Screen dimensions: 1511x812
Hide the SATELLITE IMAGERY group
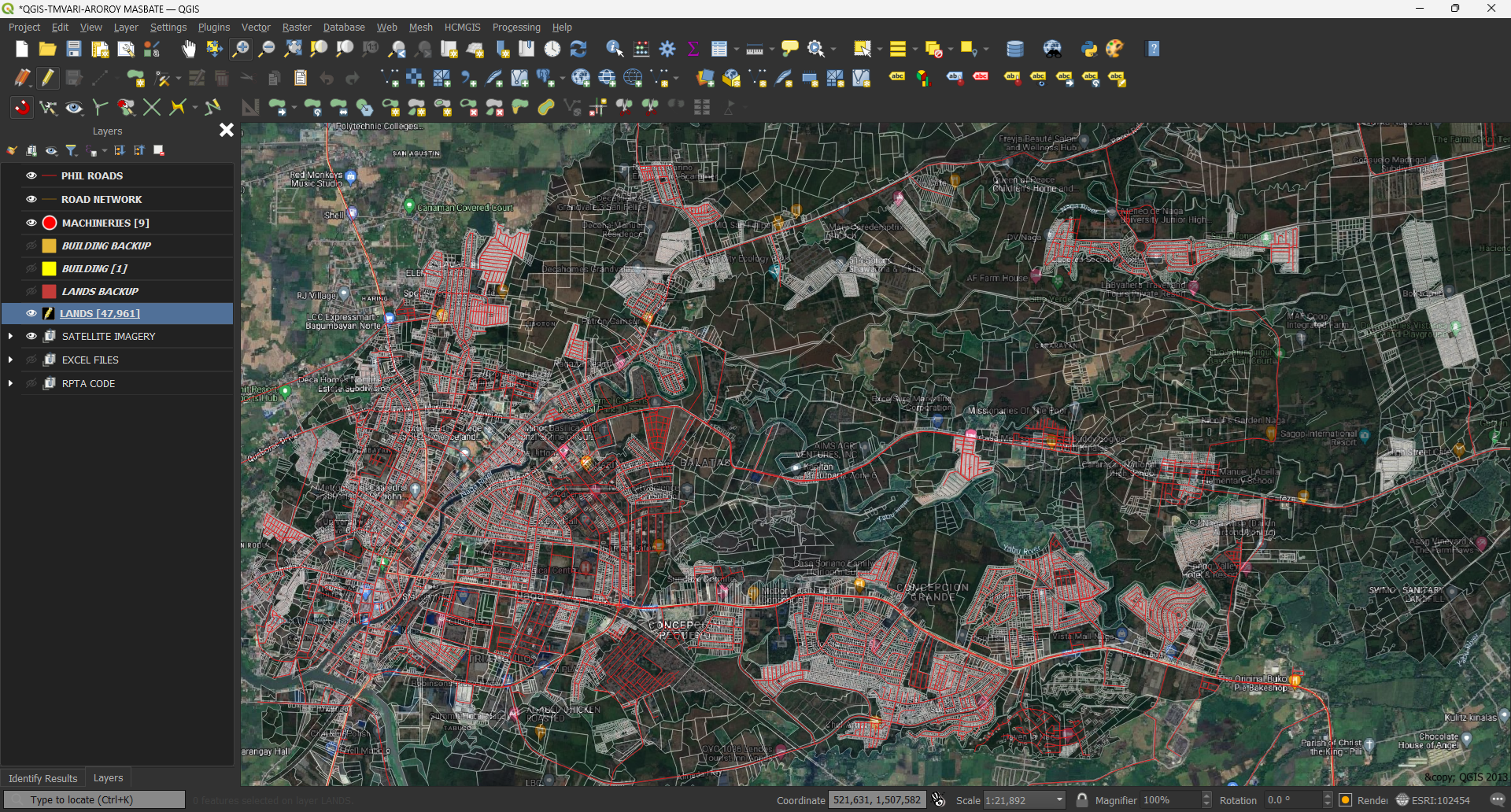click(x=31, y=336)
